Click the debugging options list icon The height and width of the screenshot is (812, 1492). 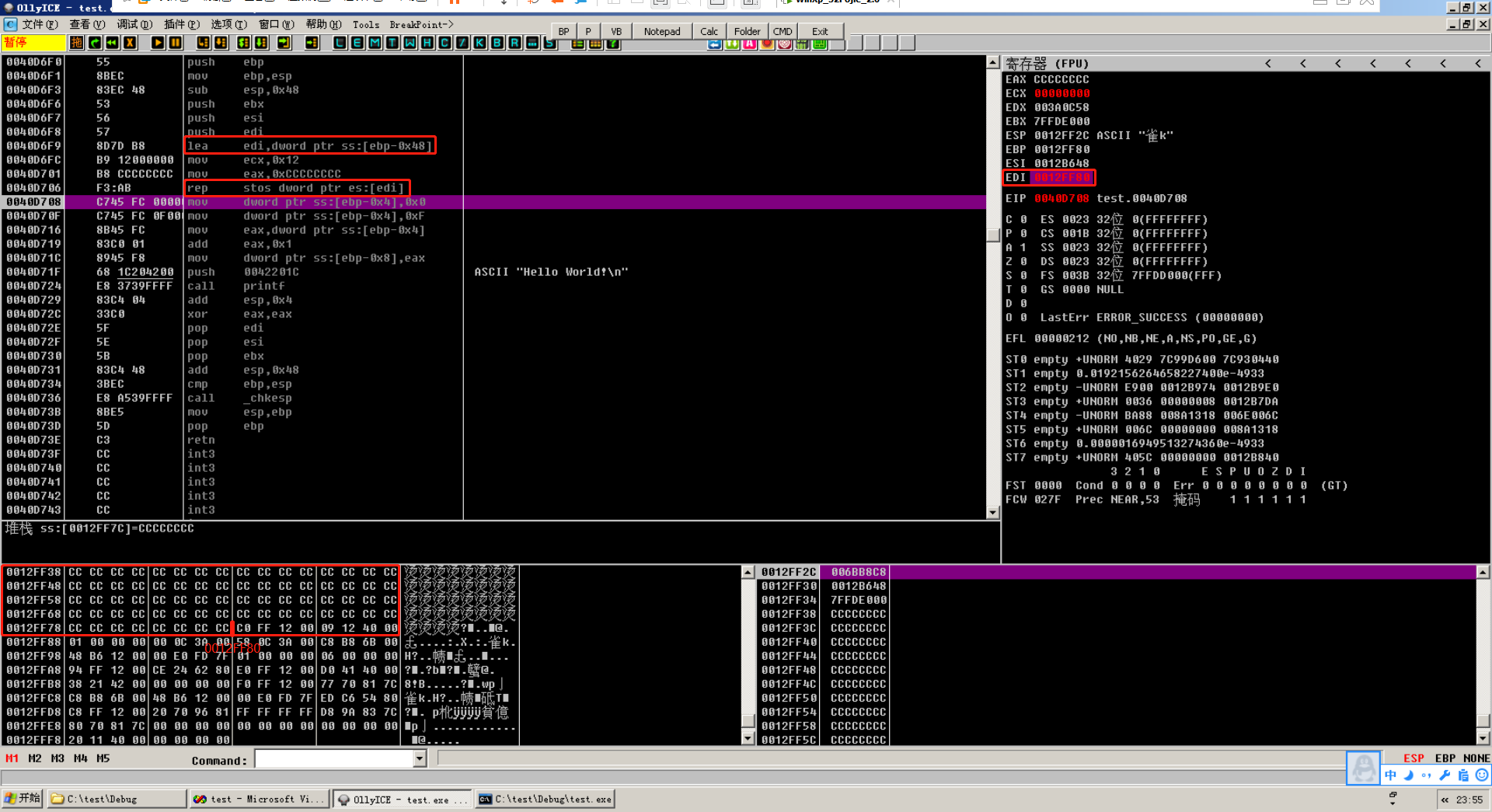[577, 44]
